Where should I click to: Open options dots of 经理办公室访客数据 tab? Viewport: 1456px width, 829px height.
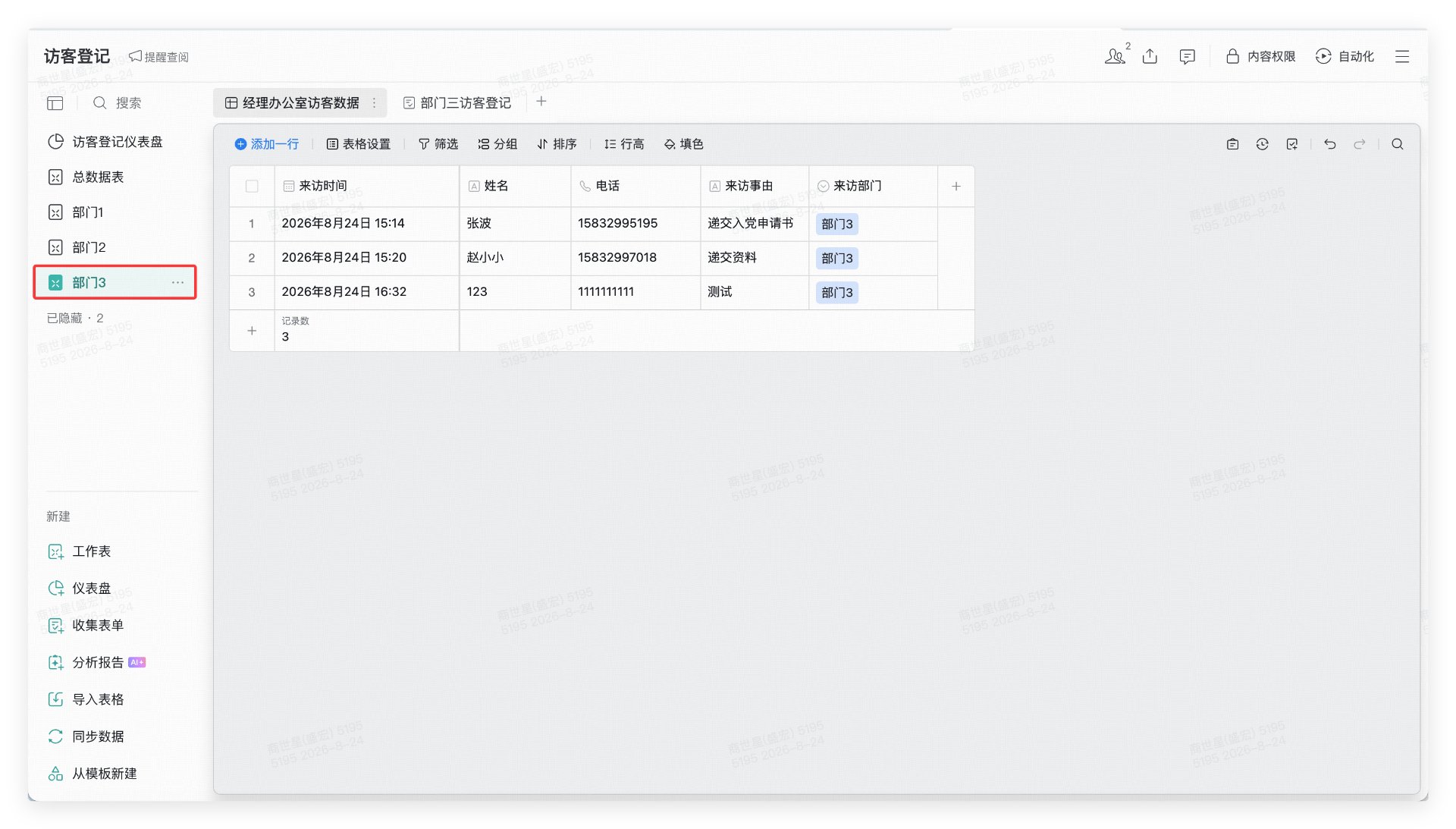tap(374, 102)
